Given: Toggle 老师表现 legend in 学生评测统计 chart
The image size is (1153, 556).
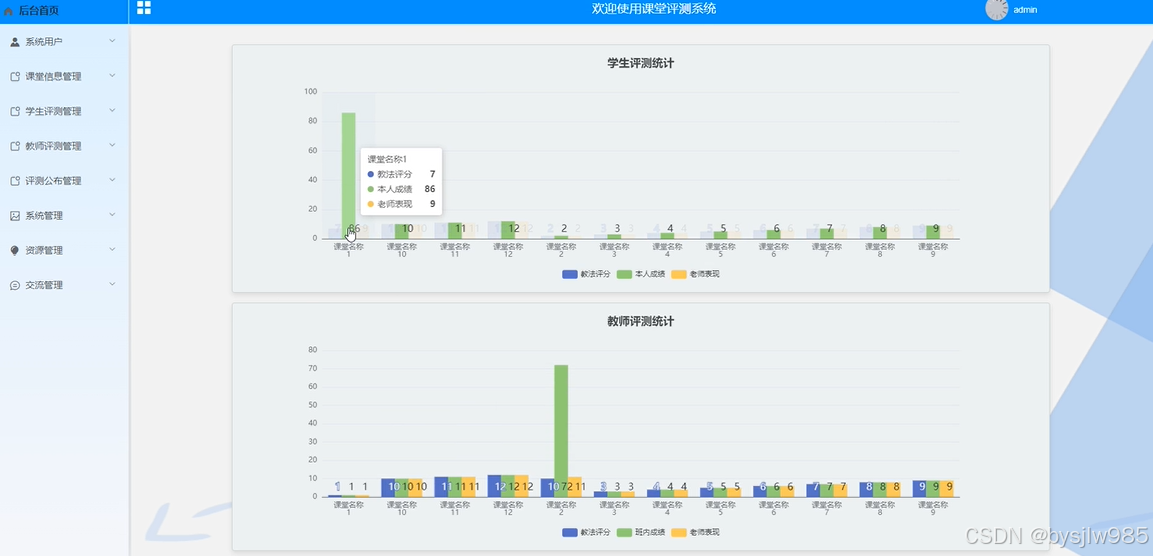Looking at the screenshot, I should point(695,274).
